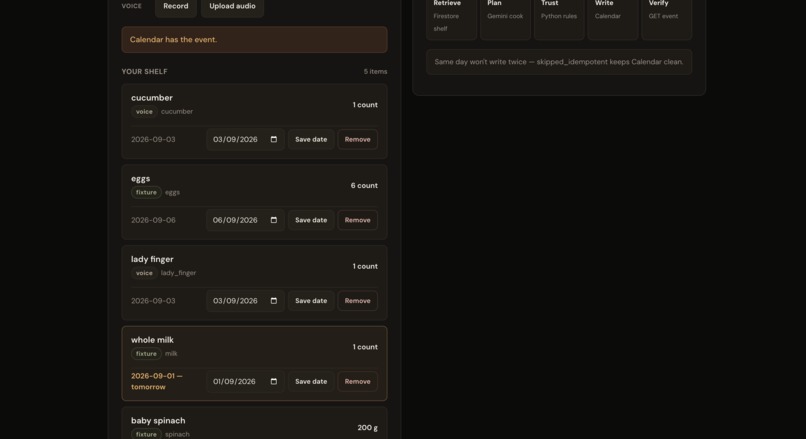Click the '1 count' quantity for cucumber
The image size is (806, 439).
tap(365, 105)
